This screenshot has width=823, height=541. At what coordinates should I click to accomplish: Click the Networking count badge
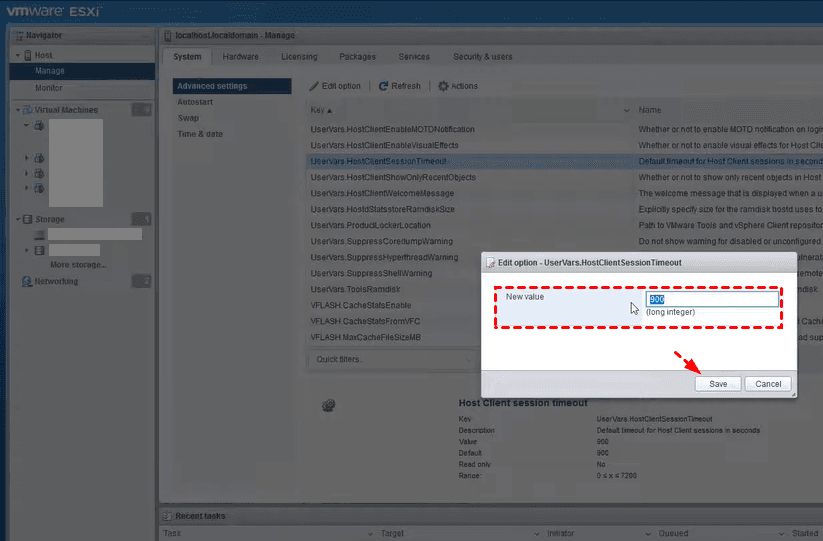click(141, 281)
